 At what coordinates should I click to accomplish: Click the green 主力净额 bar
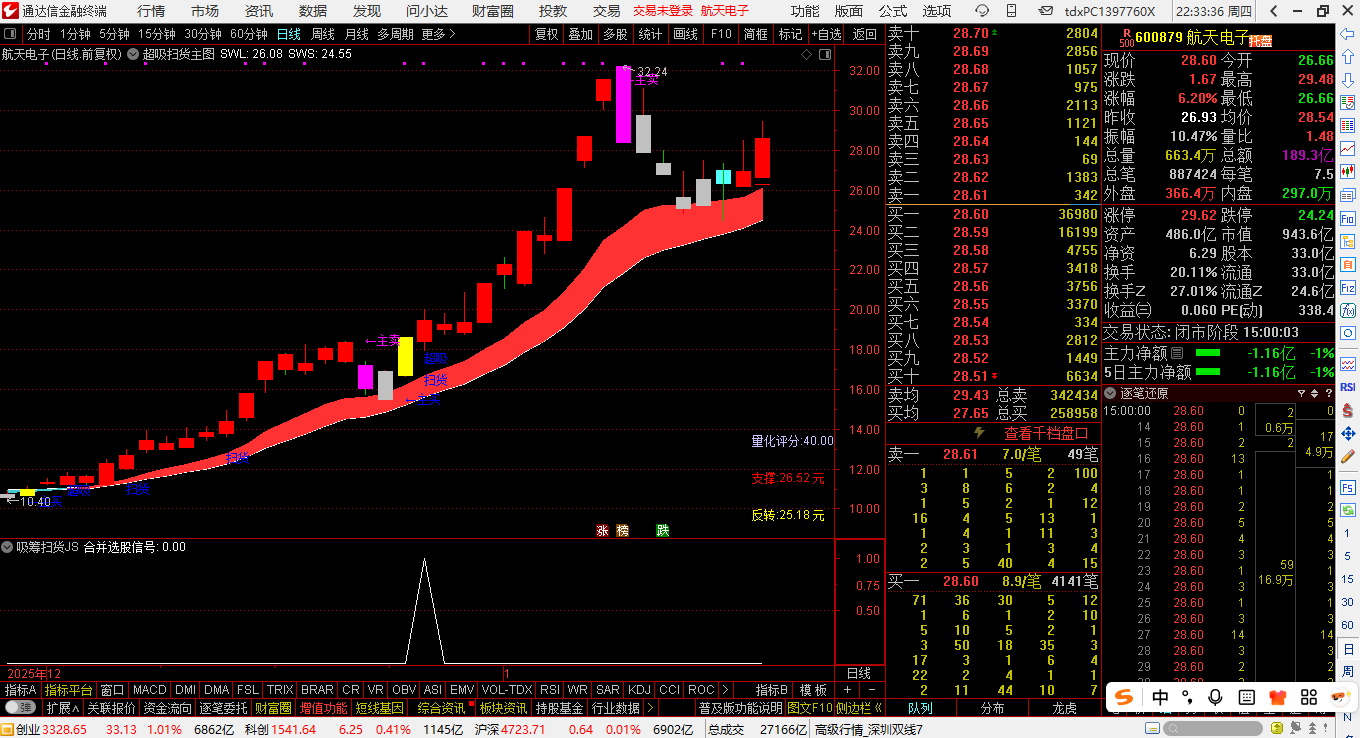(1208, 353)
